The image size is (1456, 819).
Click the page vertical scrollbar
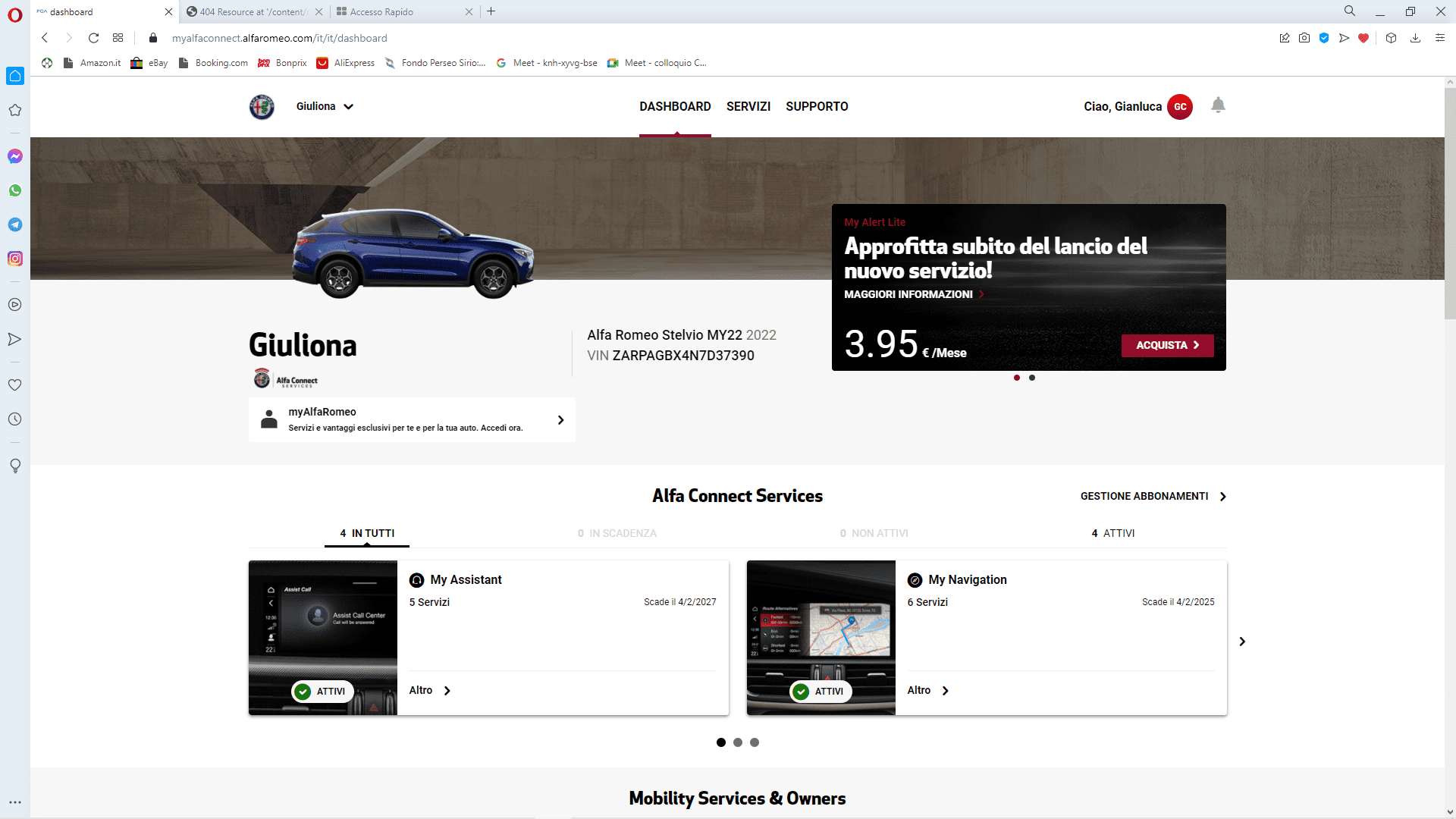pyautogui.click(x=1449, y=205)
